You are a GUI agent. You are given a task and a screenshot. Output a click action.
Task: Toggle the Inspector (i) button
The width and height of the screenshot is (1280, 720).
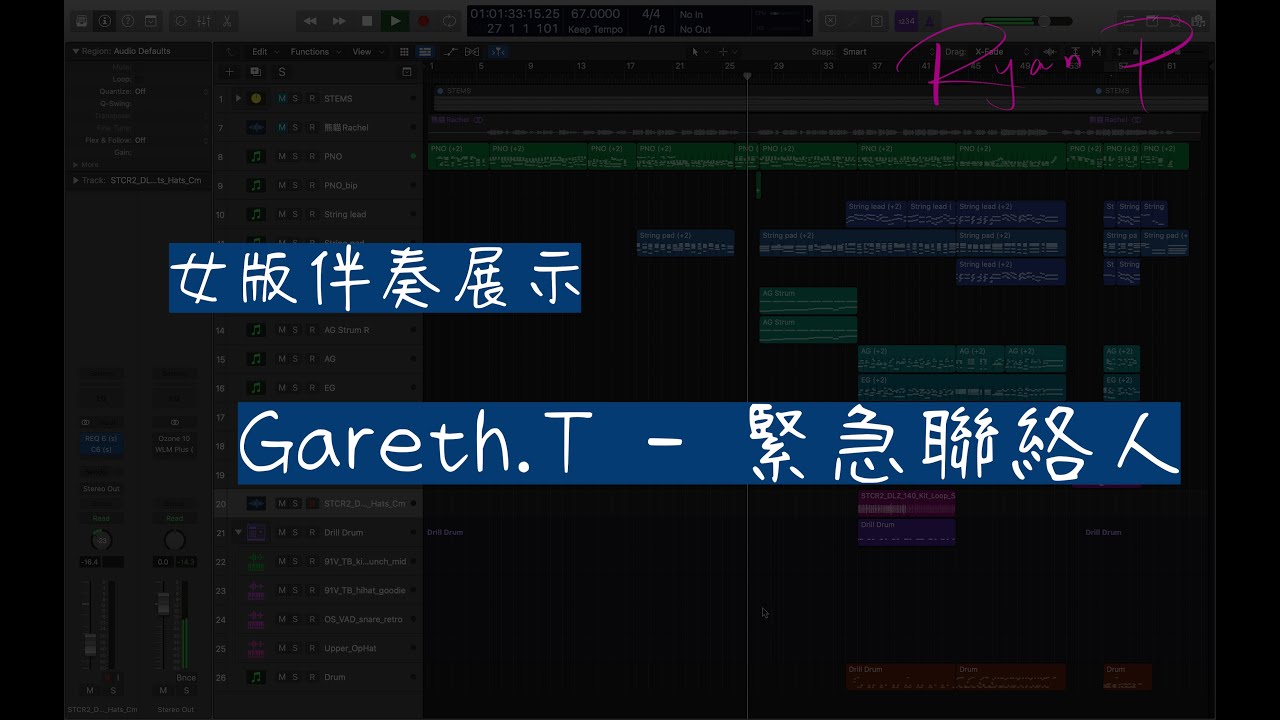(104, 21)
